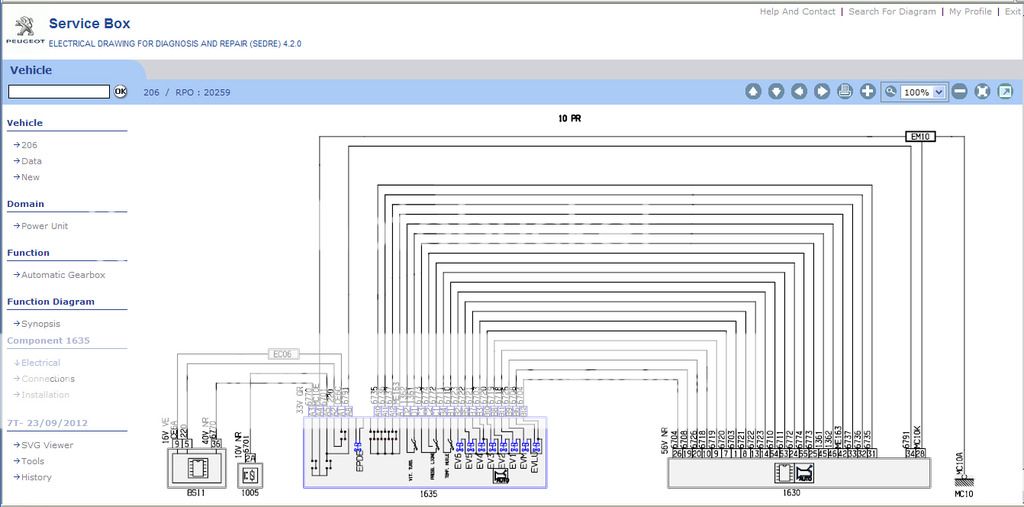Pan the diagram right with the right arrow
The height and width of the screenshot is (507, 1024).
[822, 91]
